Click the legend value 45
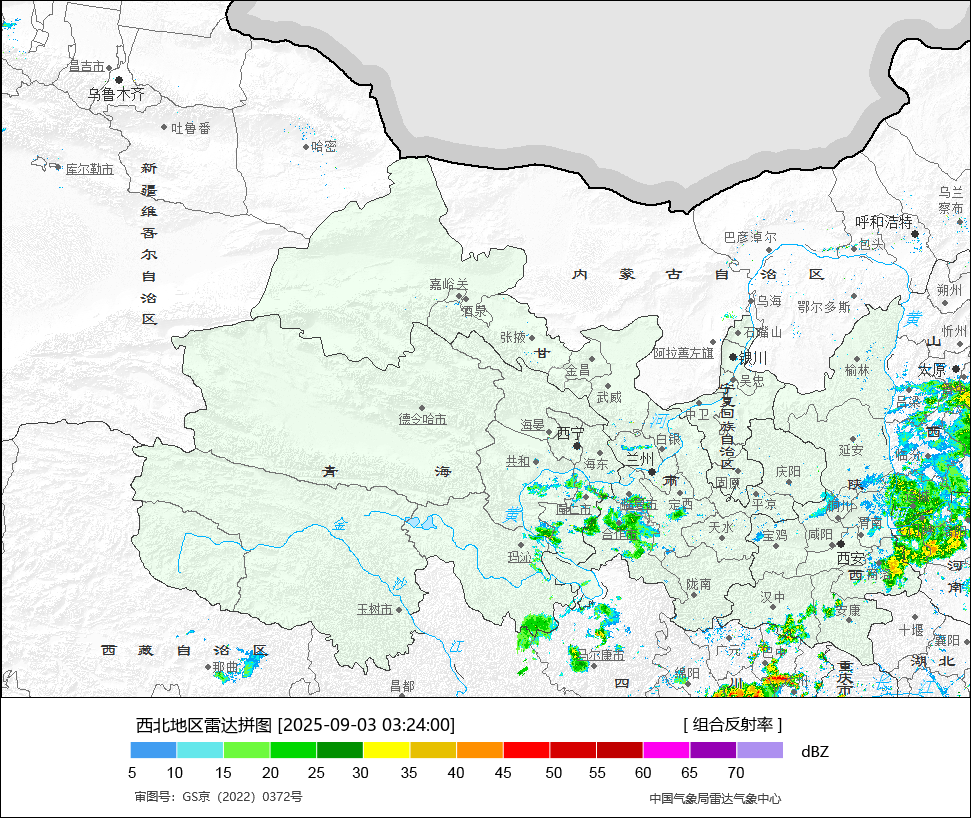This screenshot has height=818, width=971. click(503, 773)
